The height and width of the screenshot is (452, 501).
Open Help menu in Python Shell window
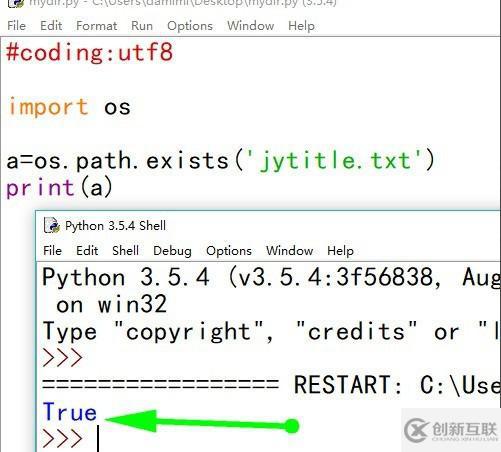340,251
